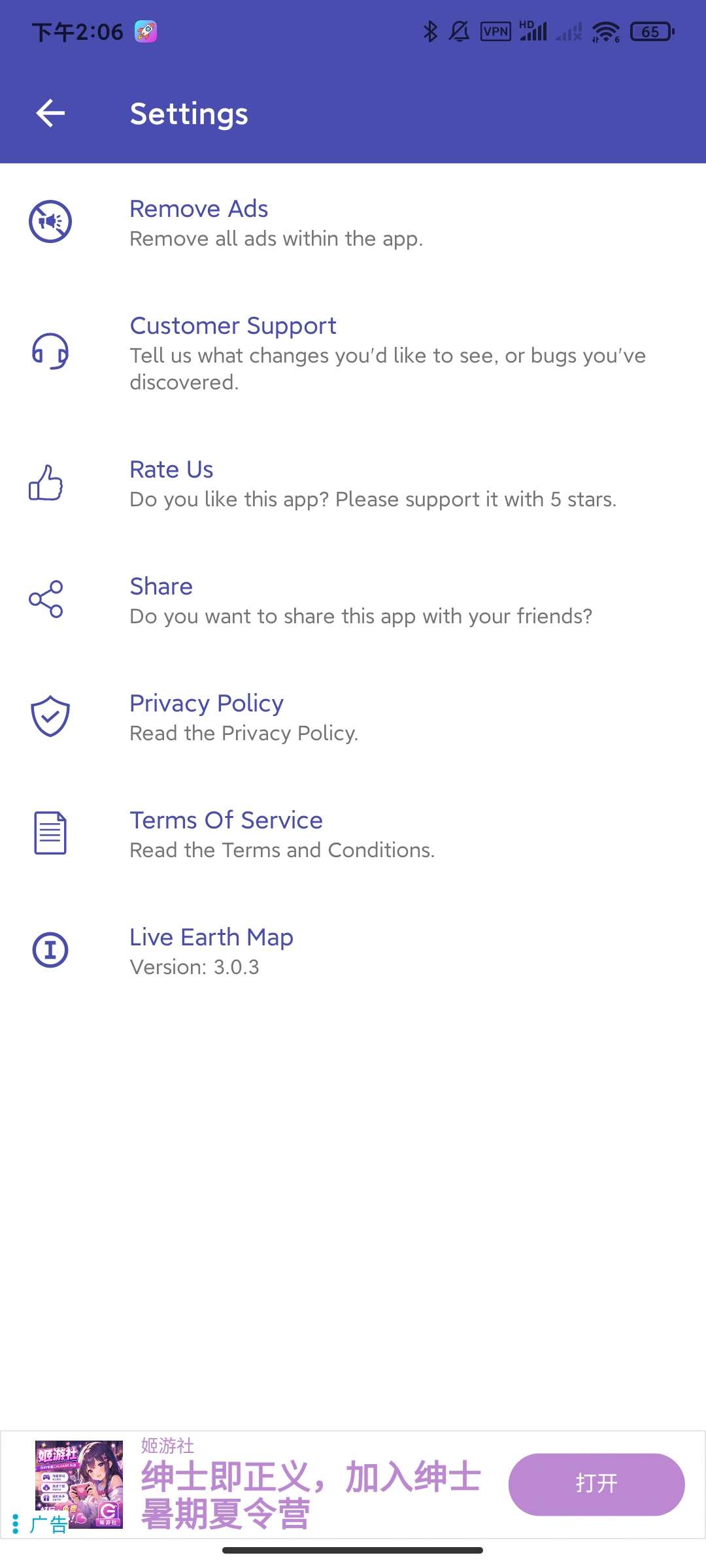
Task: View Version 3.0.3 info row
Action: click(353, 951)
